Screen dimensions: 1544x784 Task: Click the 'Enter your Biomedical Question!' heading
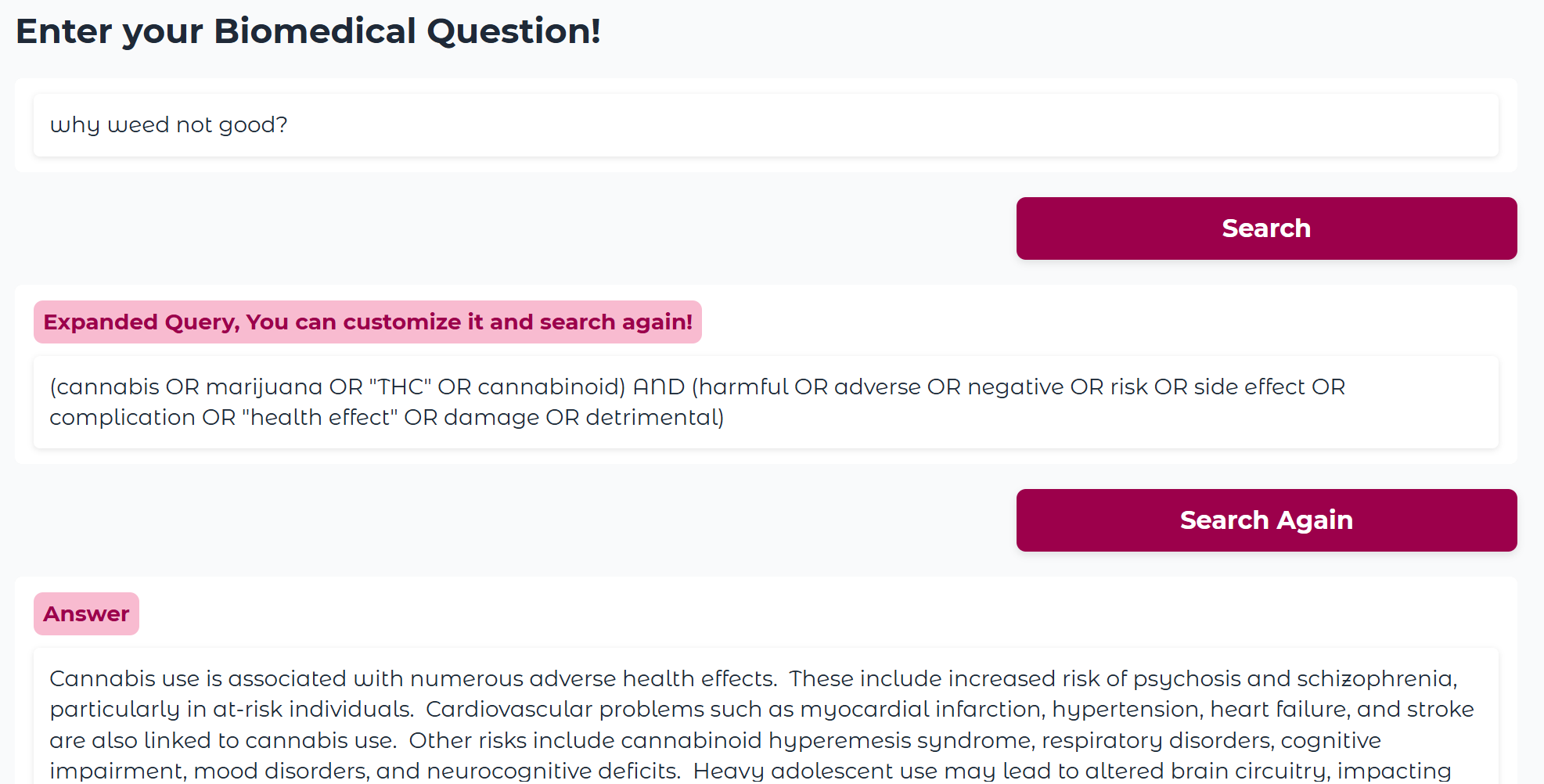[x=308, y=32]
